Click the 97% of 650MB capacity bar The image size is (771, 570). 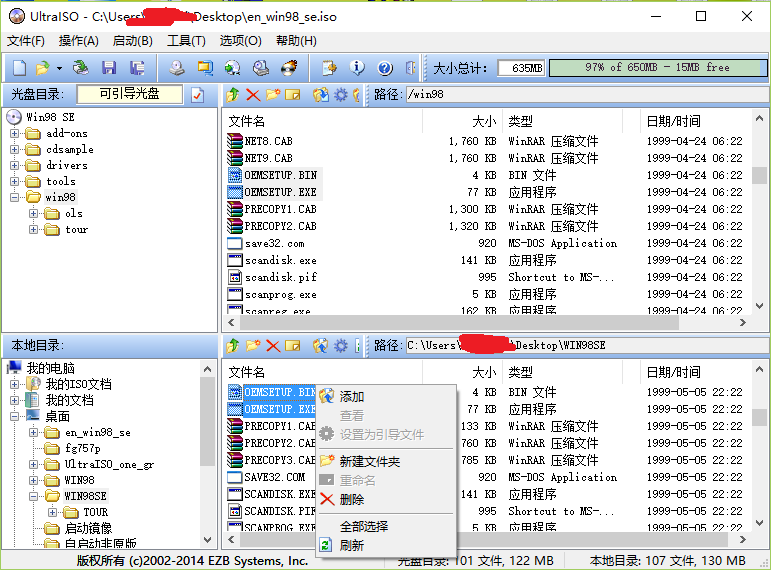tap(657, 68)
